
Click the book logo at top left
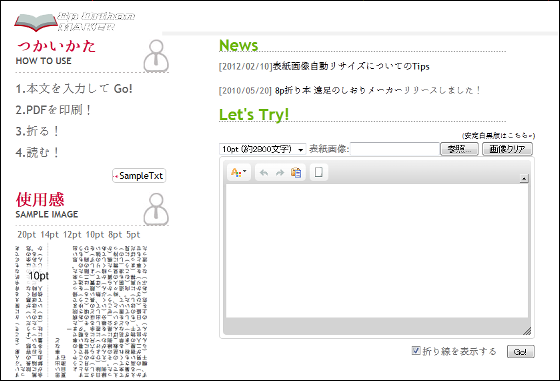[35, 22]
